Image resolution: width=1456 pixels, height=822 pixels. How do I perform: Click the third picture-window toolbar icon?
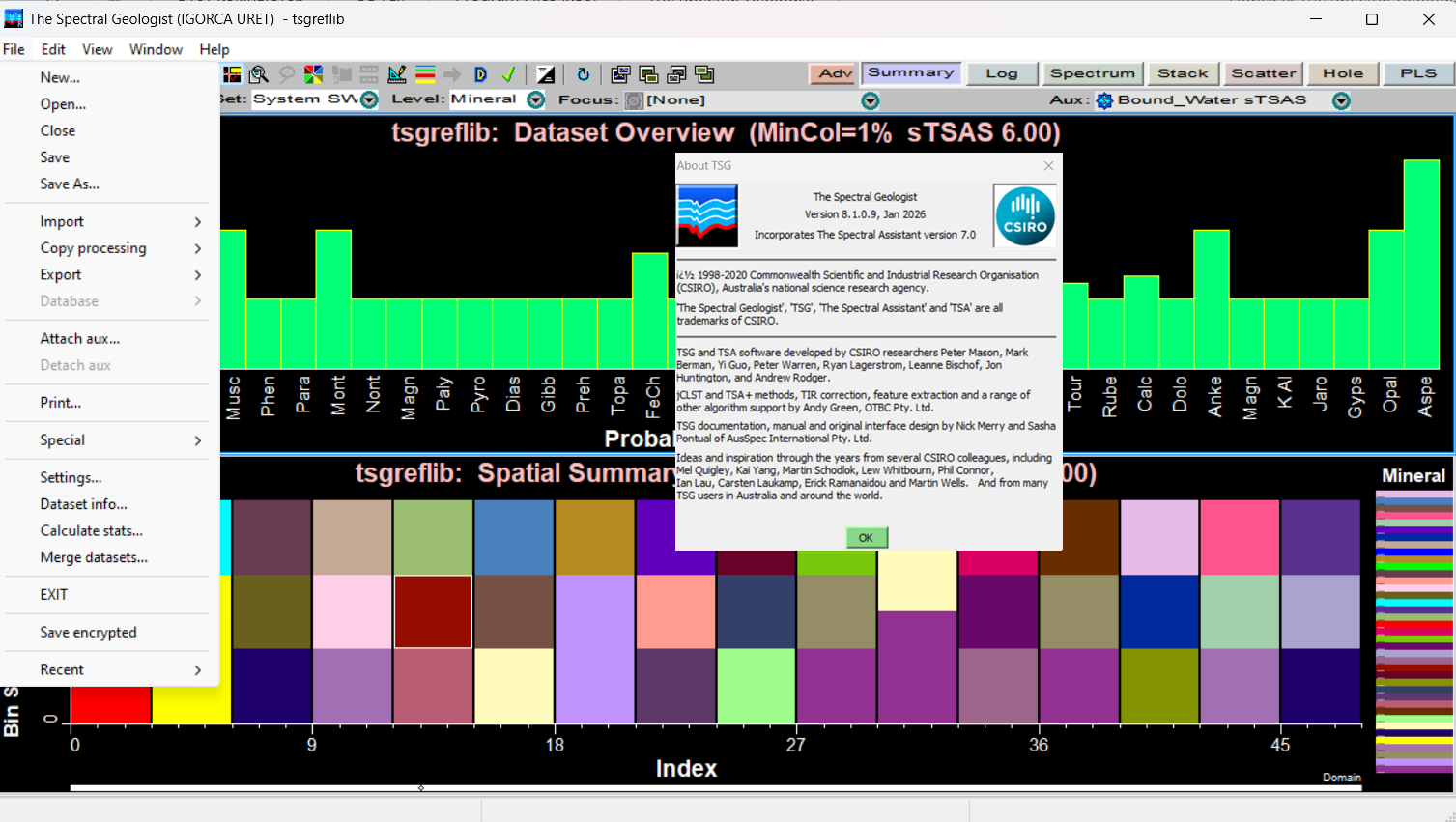point(676,74)
